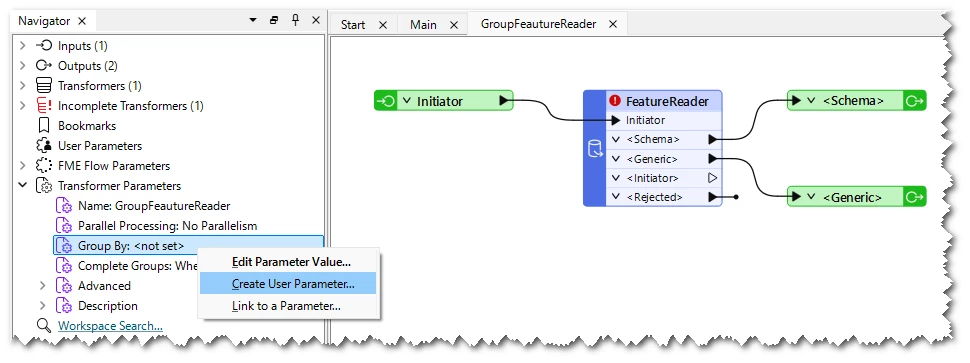Click the output icon on <Generic> port

click(915, 197)
